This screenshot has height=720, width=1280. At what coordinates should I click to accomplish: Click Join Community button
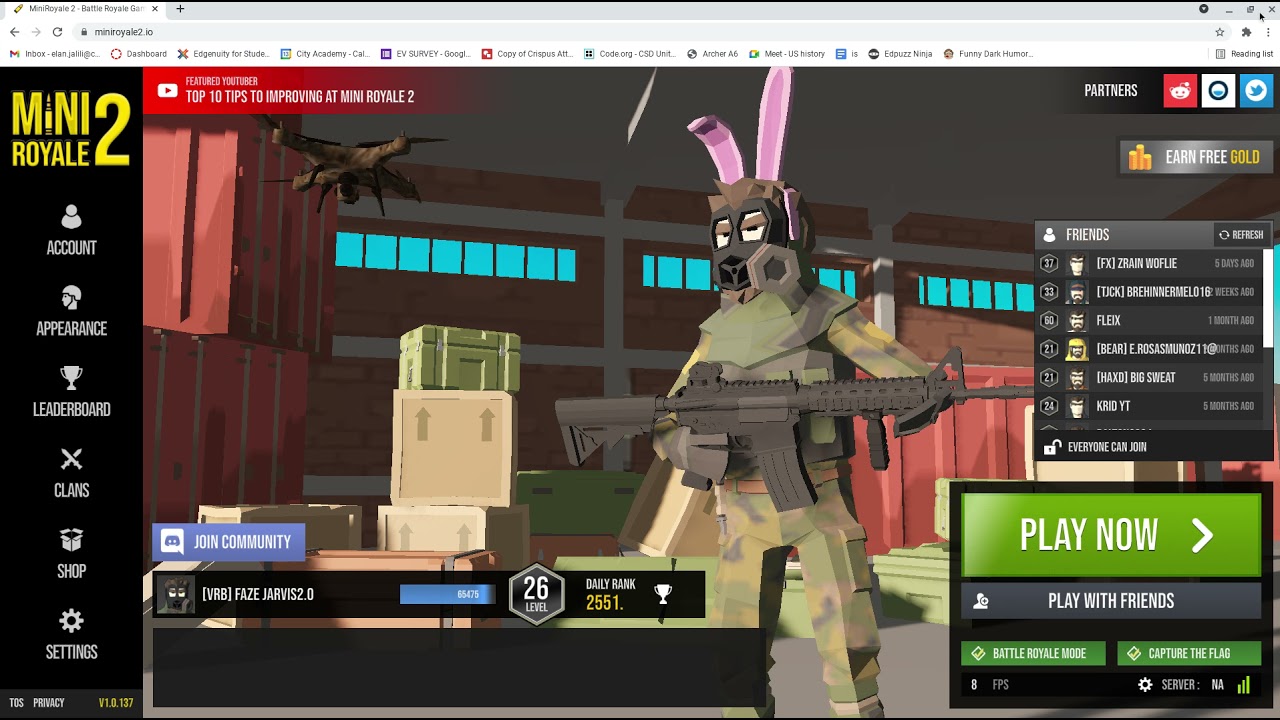point(228,542)
